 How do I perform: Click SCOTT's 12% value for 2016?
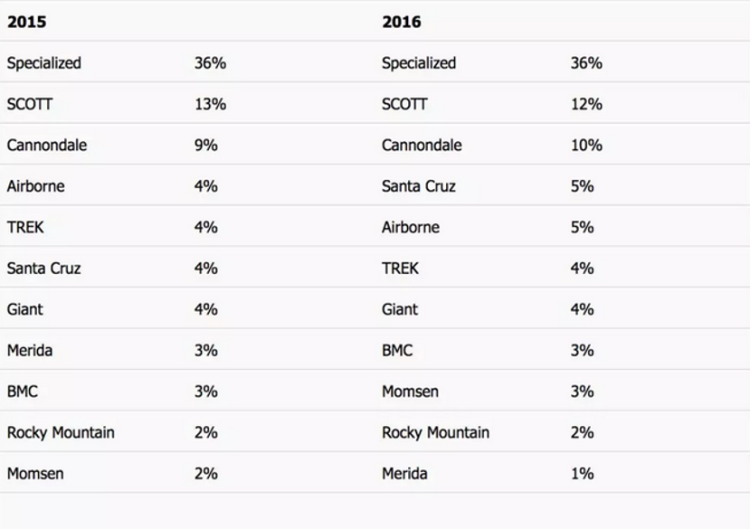coord(585,104)
